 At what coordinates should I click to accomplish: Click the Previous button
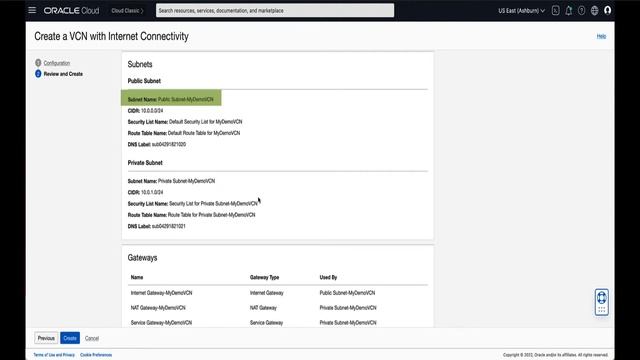pos(46,338)
